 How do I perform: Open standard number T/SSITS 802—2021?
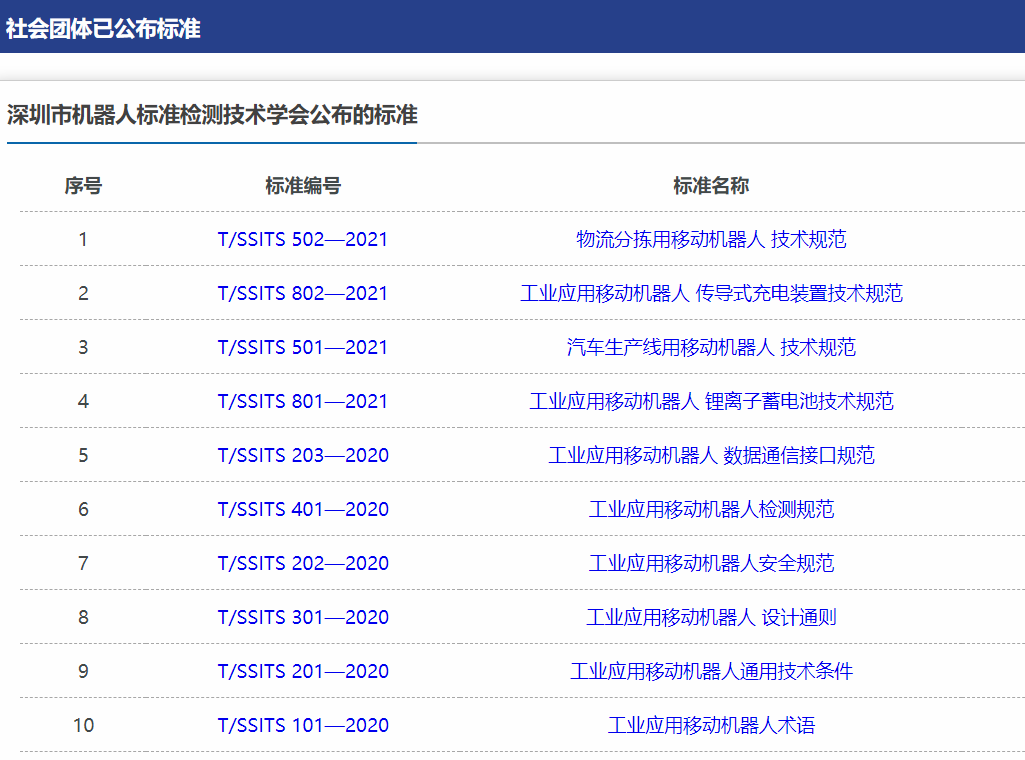click(303, 293)
